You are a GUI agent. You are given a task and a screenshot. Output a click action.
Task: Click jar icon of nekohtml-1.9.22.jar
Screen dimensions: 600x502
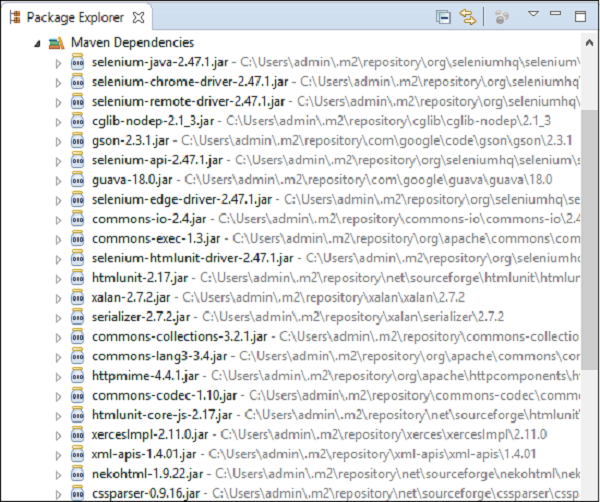(78, 474)
